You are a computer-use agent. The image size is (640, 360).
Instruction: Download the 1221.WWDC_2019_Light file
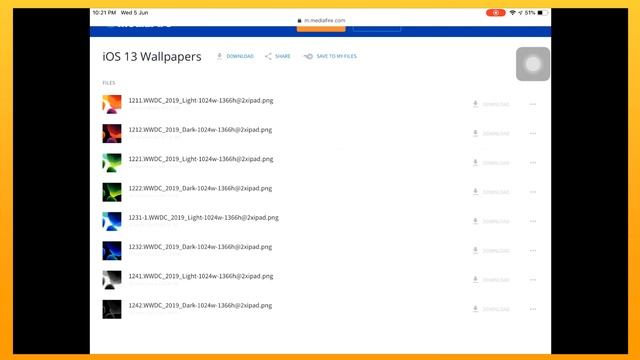[491, 163]
